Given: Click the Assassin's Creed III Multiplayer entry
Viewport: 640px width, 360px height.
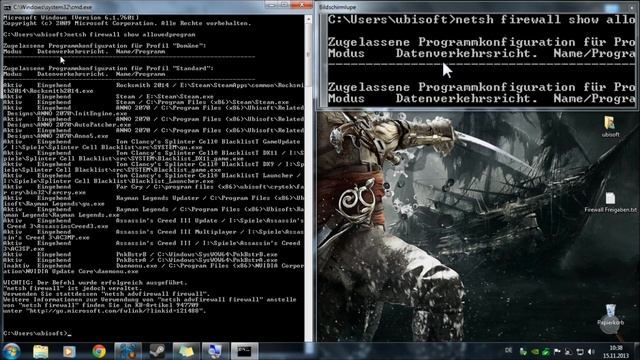Looking at the screenshot, I should [153, 234].
